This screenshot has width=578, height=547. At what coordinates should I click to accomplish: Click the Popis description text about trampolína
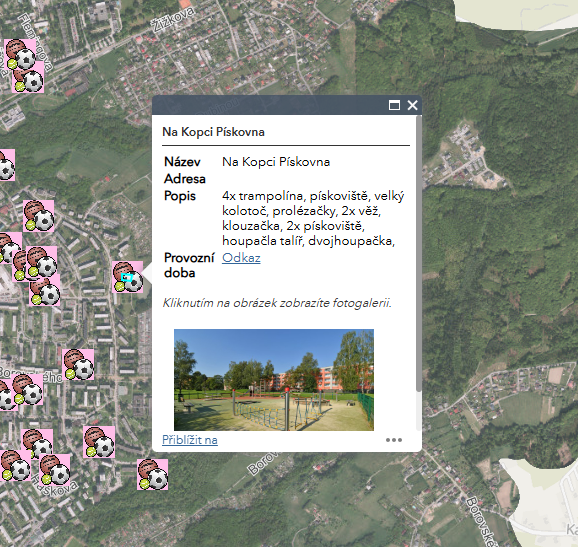click(x=313, y=218)
